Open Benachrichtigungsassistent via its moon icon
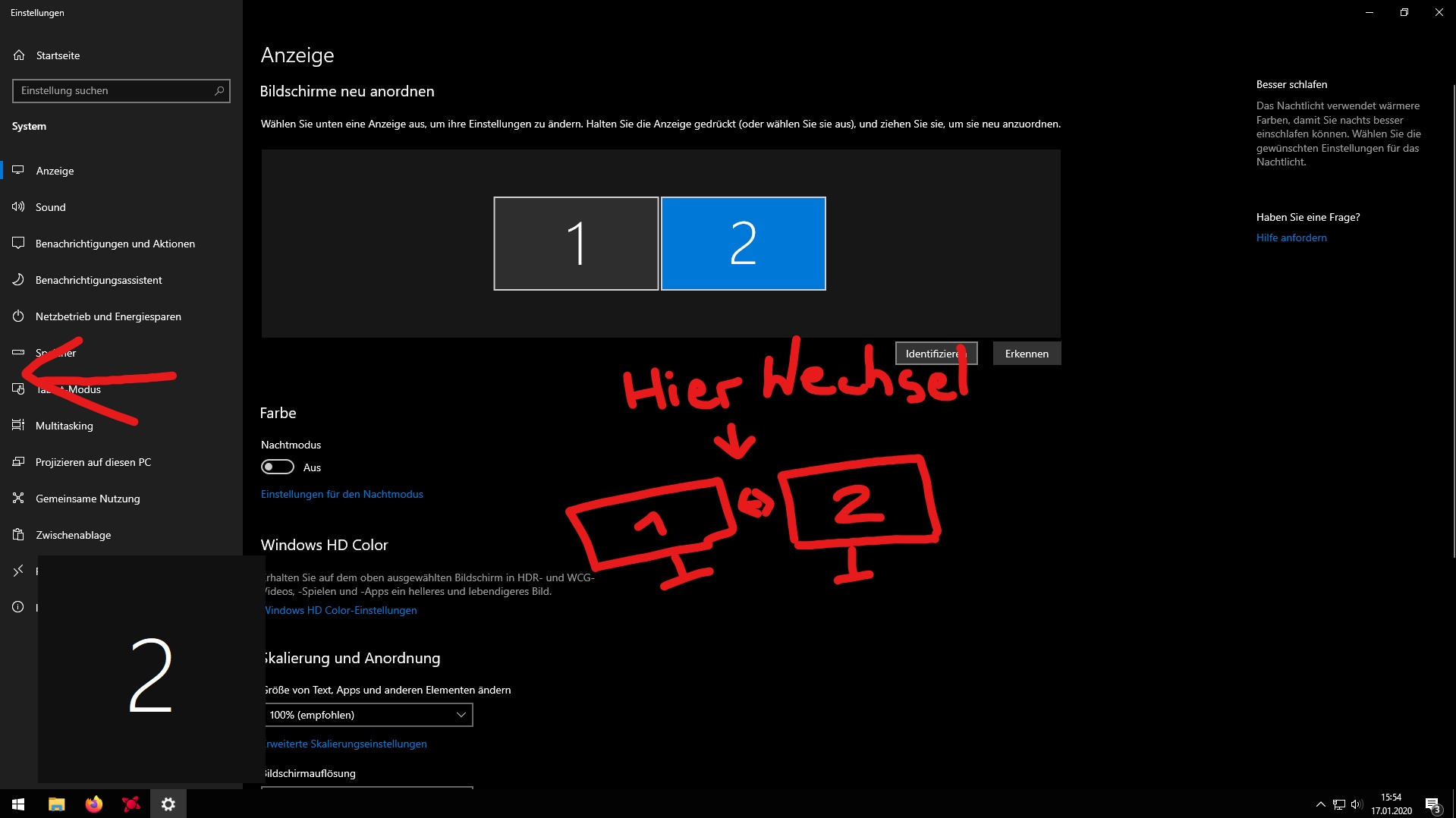Viewport: 1456px width, 818px height. (x=18, y=280)
